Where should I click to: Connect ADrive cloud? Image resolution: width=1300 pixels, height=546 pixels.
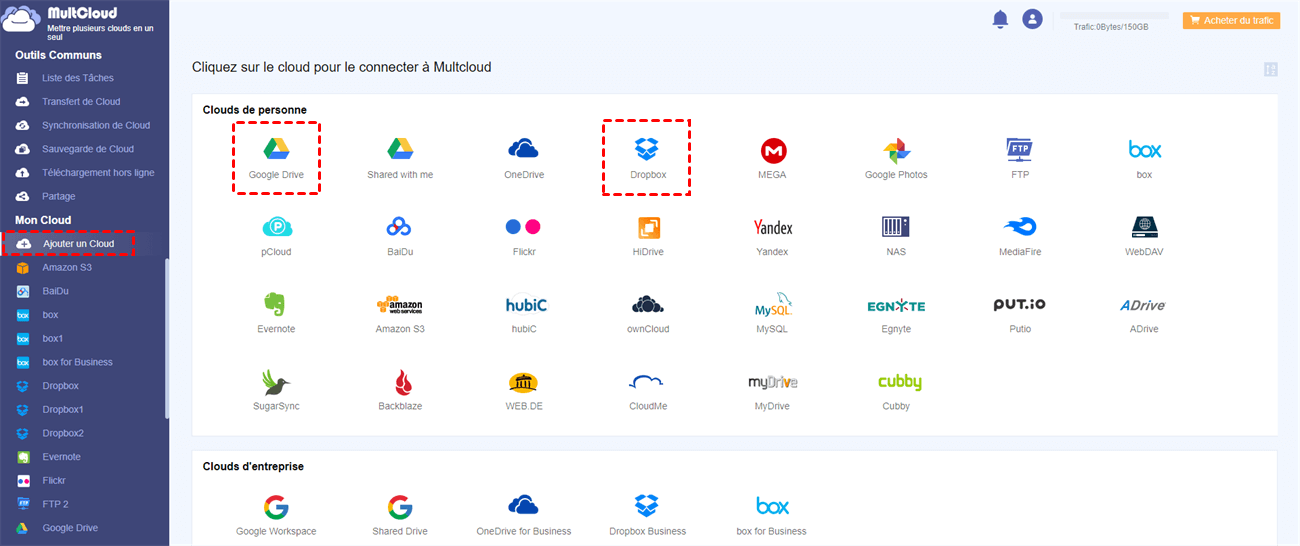click(1144, 305)
